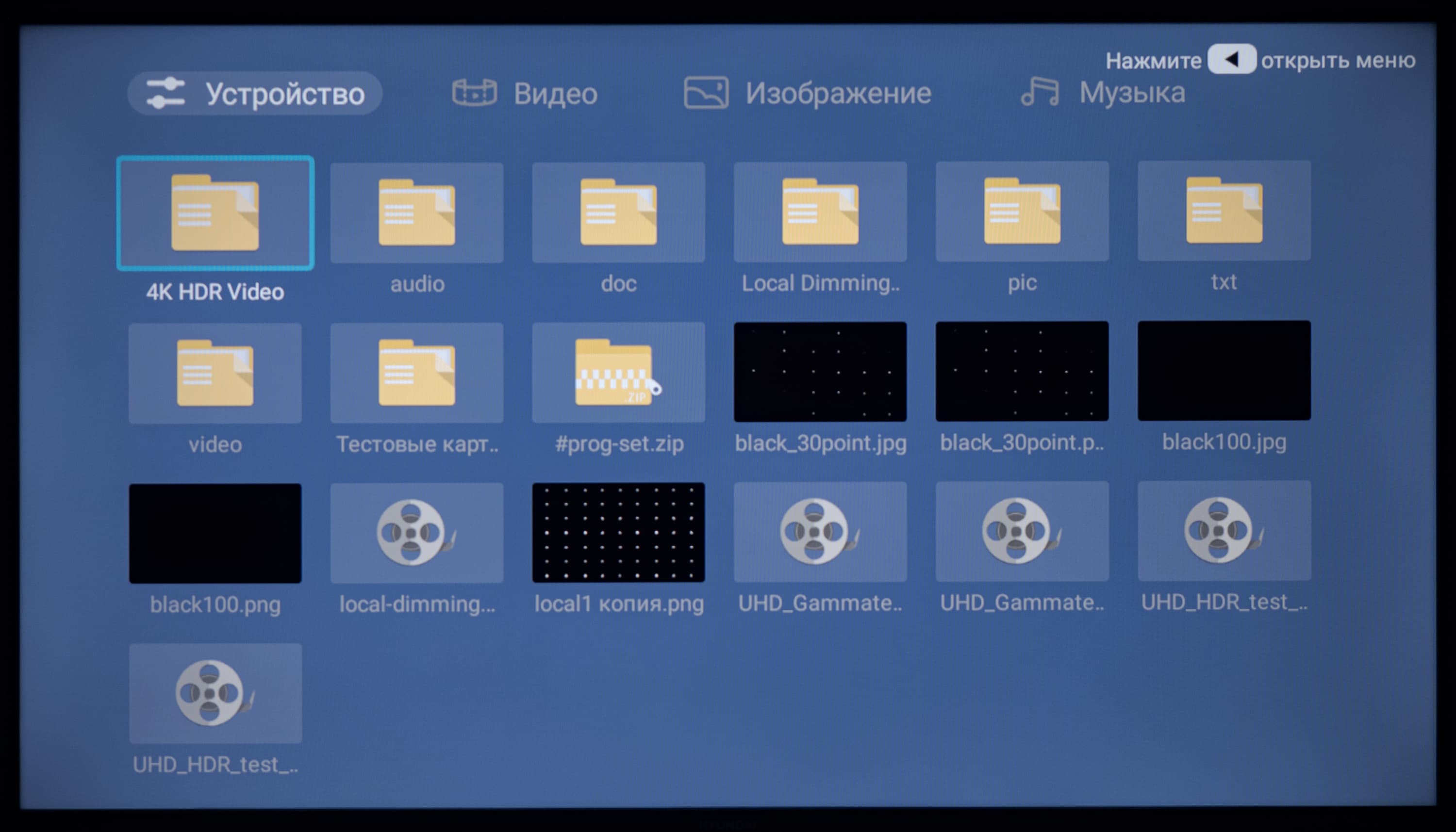Open the Local Dimming folder
This screenshot has width=1456, height=832.
(820, 212)
